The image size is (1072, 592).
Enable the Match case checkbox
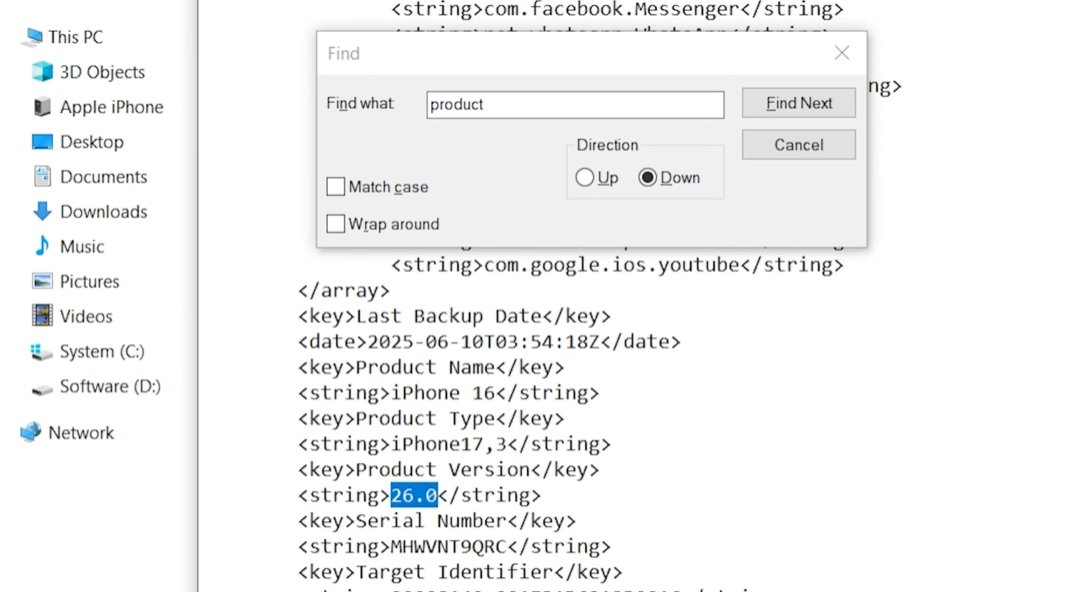click(x=336, y=187)
